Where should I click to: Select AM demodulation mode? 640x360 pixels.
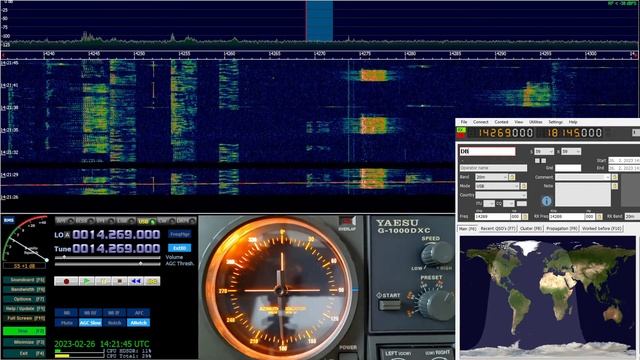(65, 221)
